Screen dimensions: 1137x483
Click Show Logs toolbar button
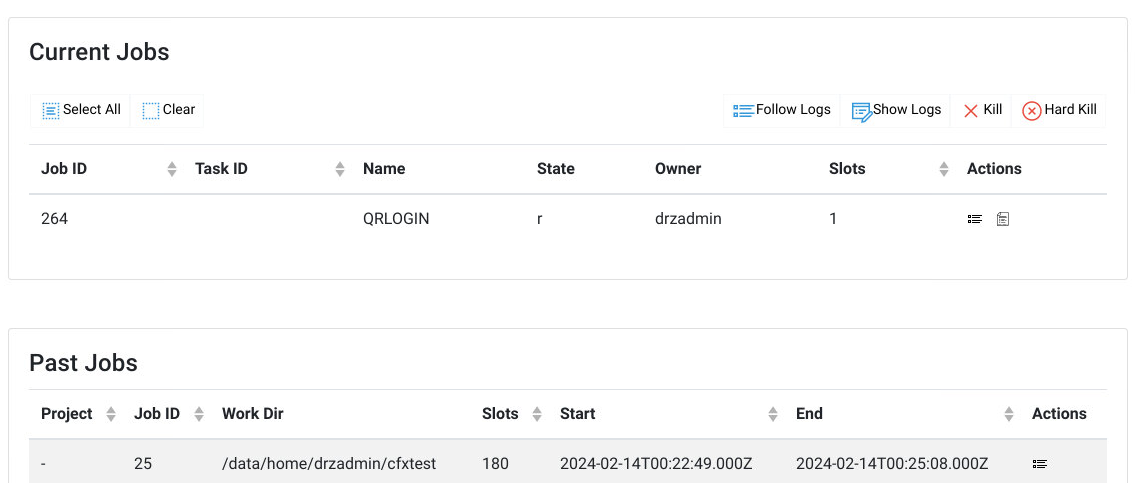[x=896, y=110]
